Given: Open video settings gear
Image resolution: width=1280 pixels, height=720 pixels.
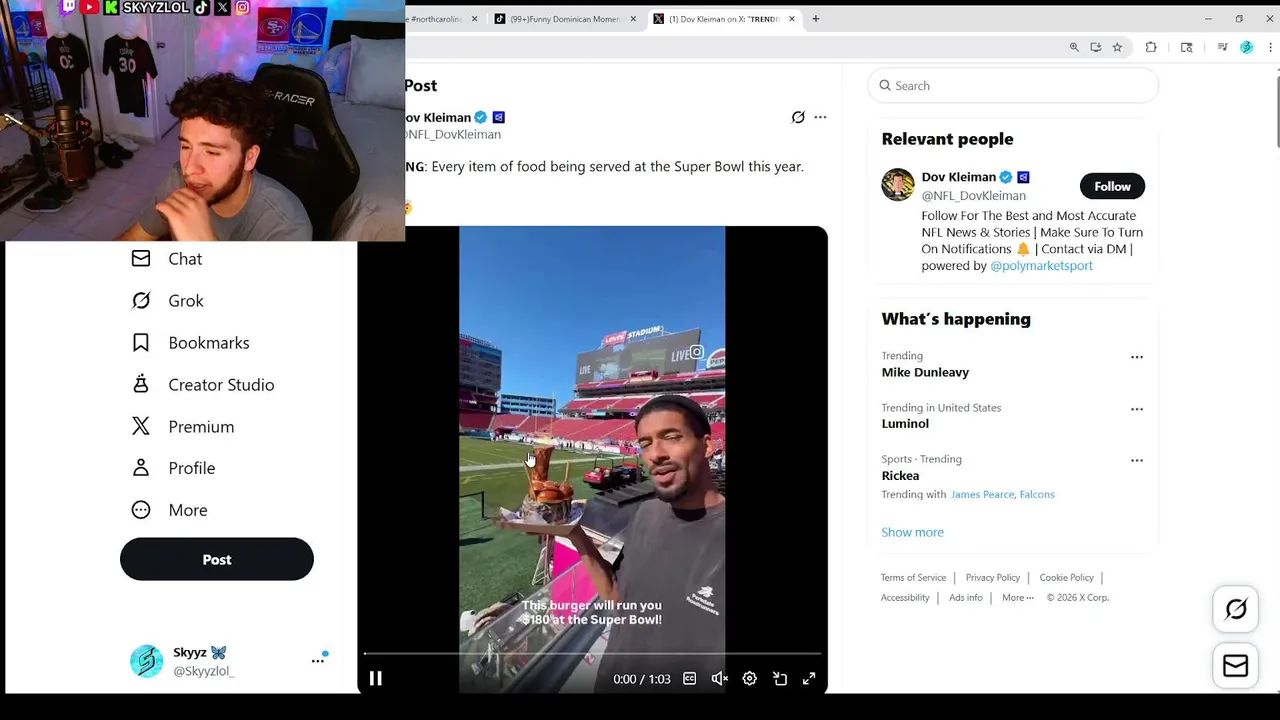Looking at the screenshot, I should (x=749, y=679).
